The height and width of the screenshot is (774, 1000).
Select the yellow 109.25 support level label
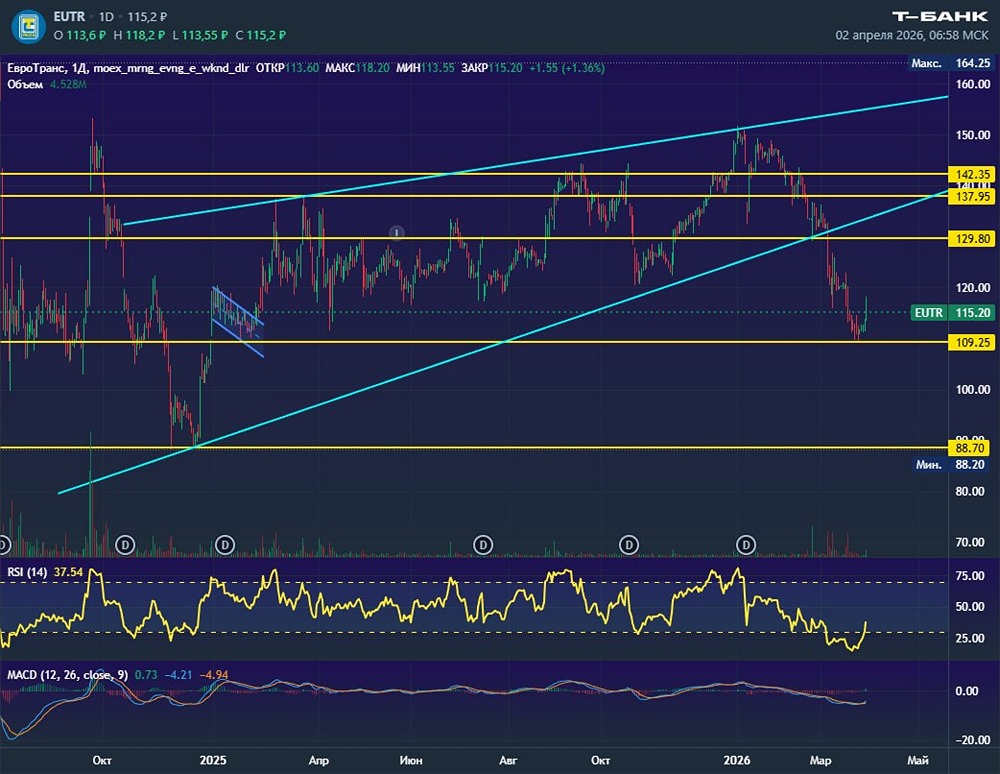[972, 342]
